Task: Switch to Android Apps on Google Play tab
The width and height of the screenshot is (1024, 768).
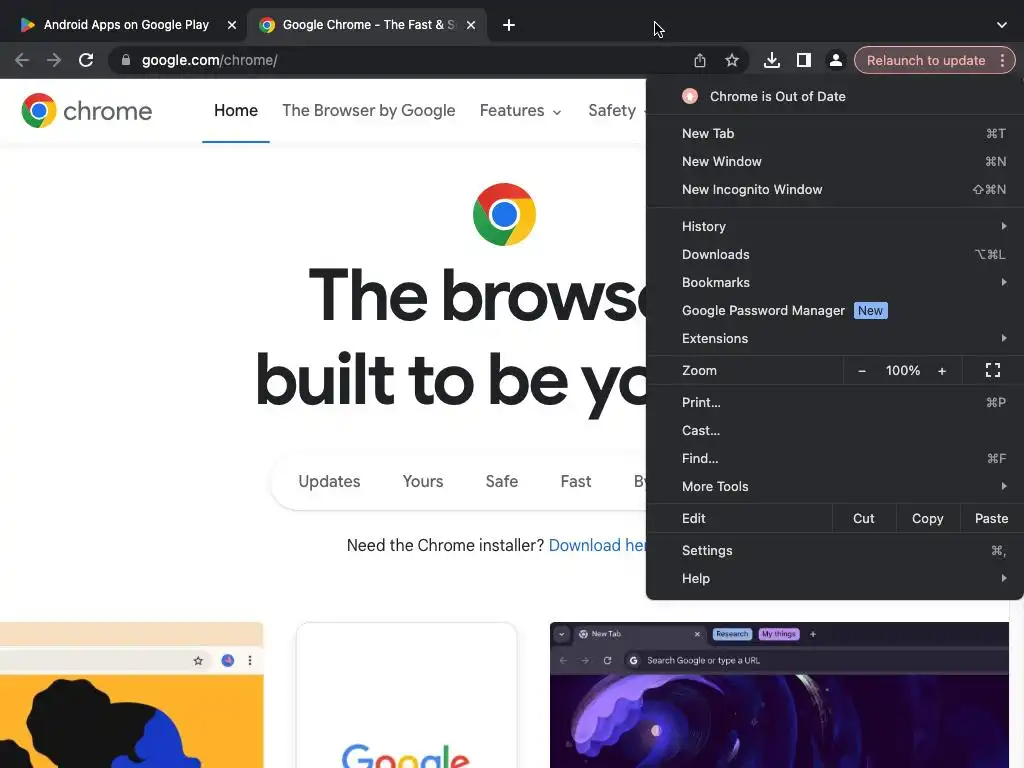Action: click(x=124, y=25)
